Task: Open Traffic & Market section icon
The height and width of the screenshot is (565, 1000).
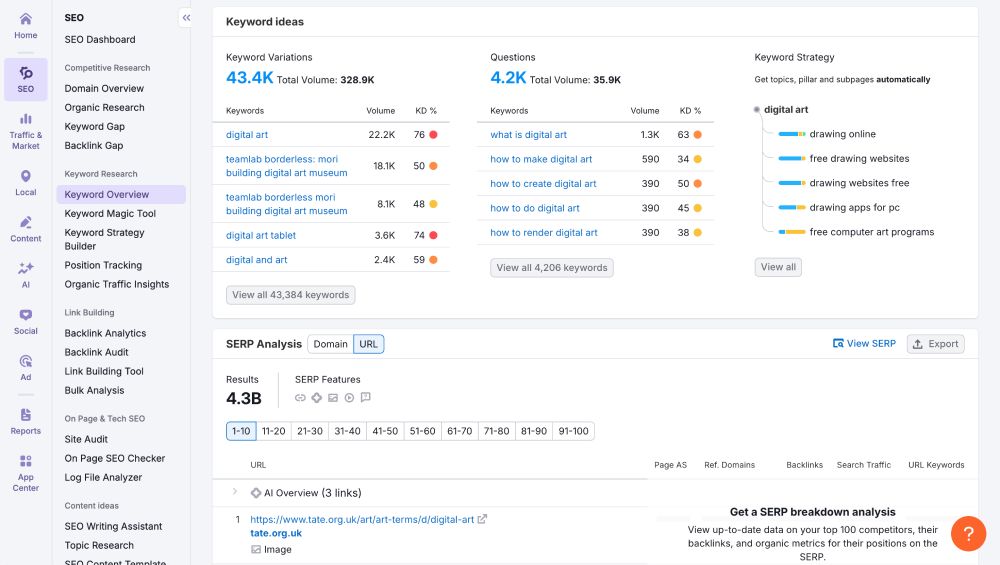Action: click(x=26, y=119)
